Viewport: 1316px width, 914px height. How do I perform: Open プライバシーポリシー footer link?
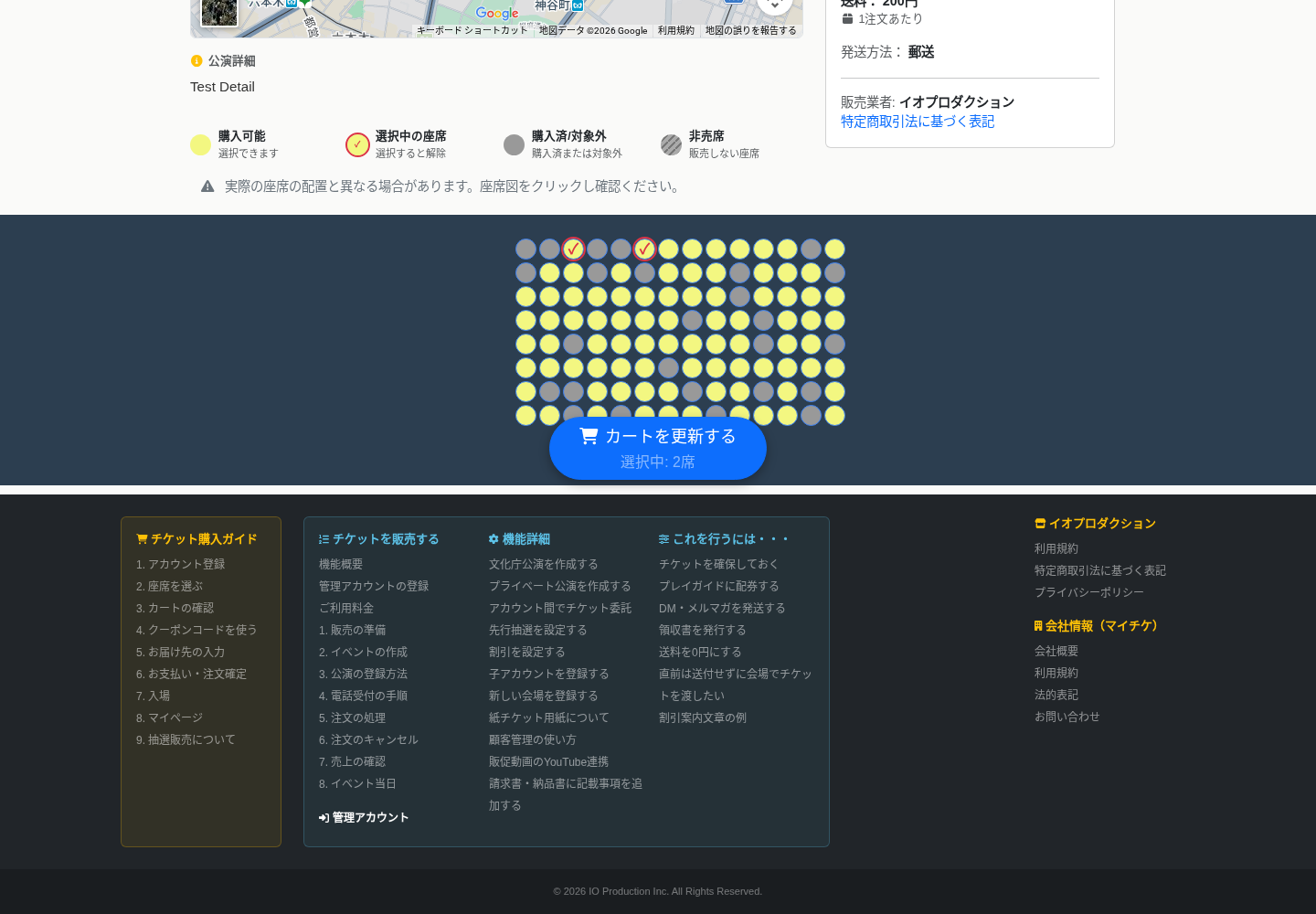tap(1089, 593)
